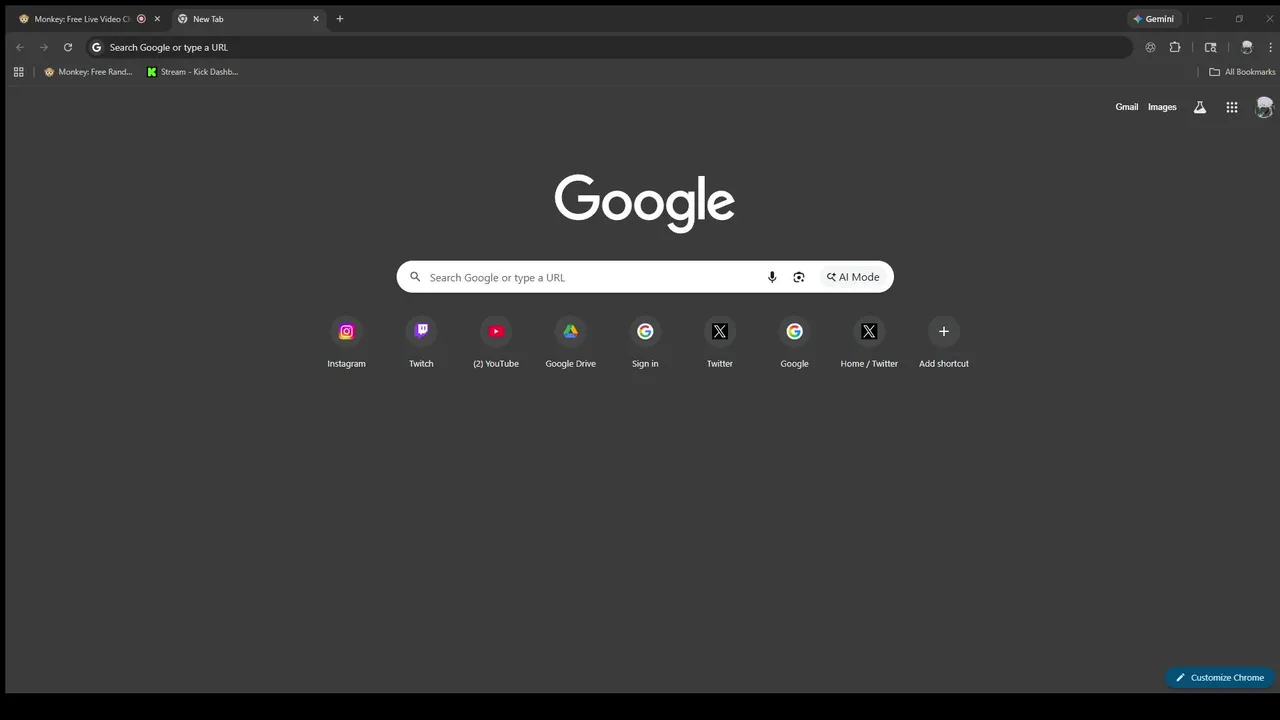Open the Stream - Kick Dashb... bookmark
The image size is (1280, 720).
[x=193, y=72]
